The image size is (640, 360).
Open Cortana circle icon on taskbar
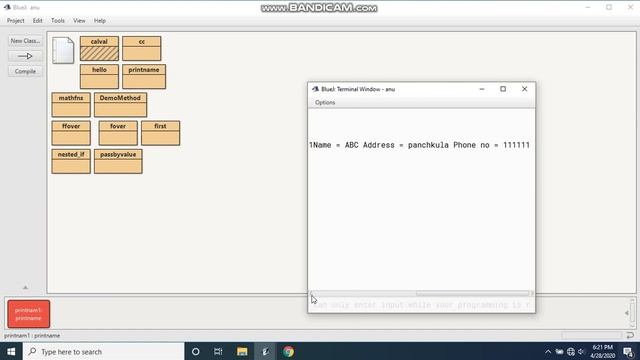coord(196,351)
